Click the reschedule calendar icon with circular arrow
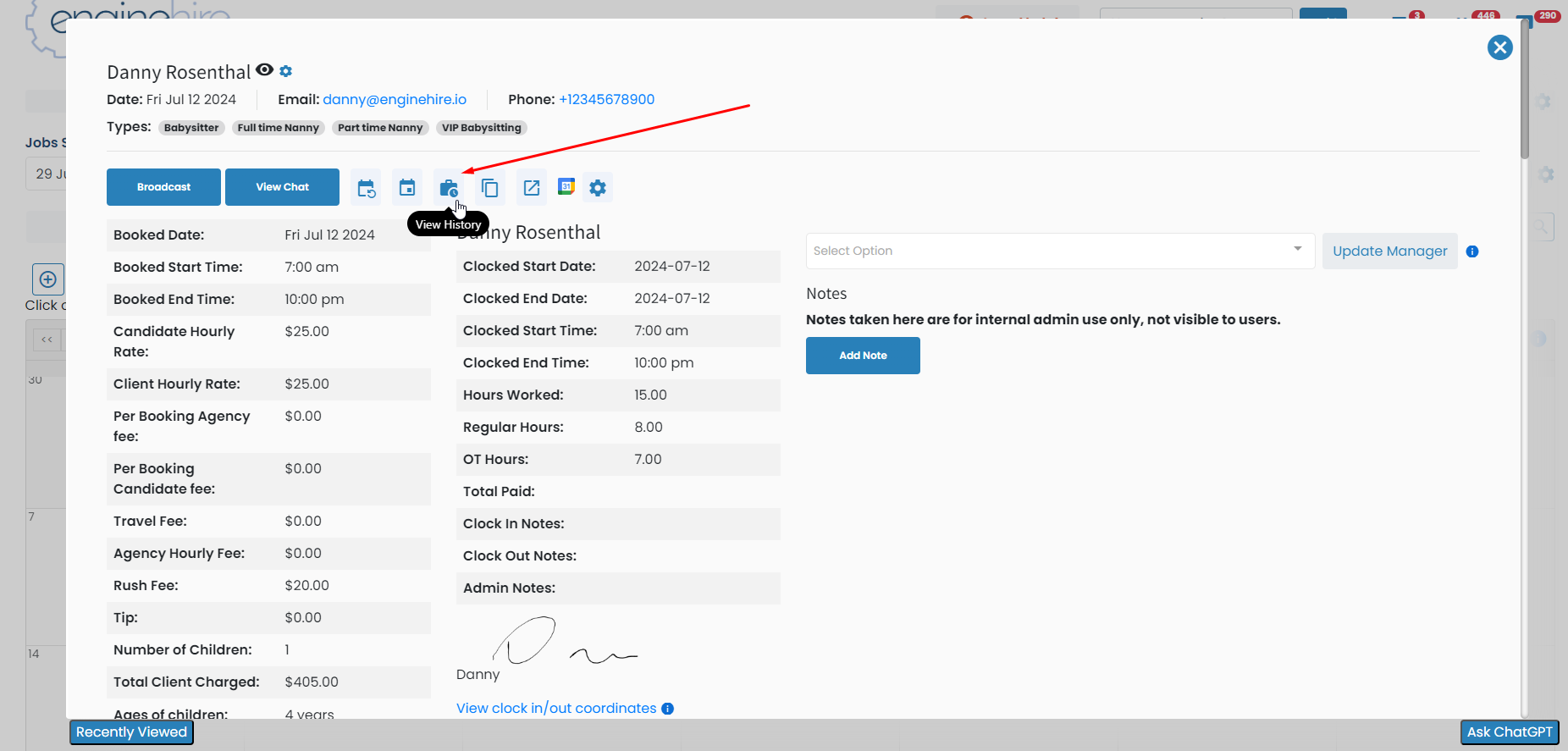This screenshot has width=1568, height=751. pos(366,188)
